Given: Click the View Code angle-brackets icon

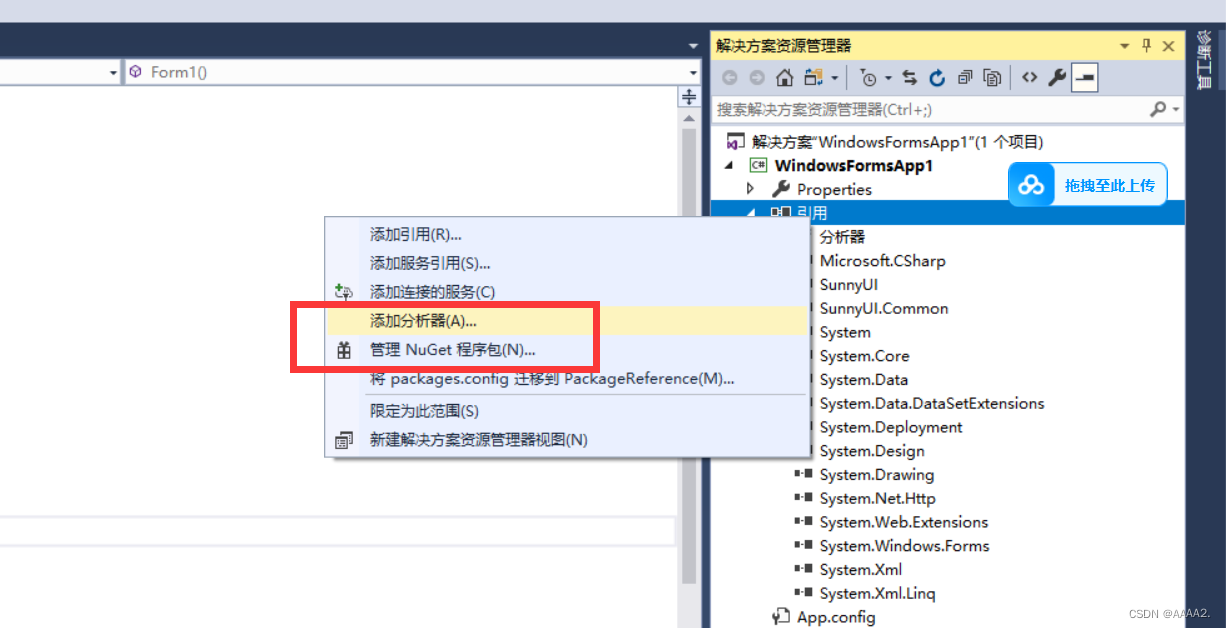Looking at the screenshot, I should click(x=1030, y=77).
